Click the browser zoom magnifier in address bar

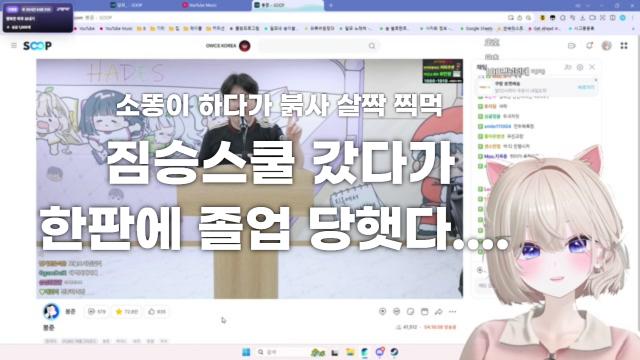(x=529, y=18)
